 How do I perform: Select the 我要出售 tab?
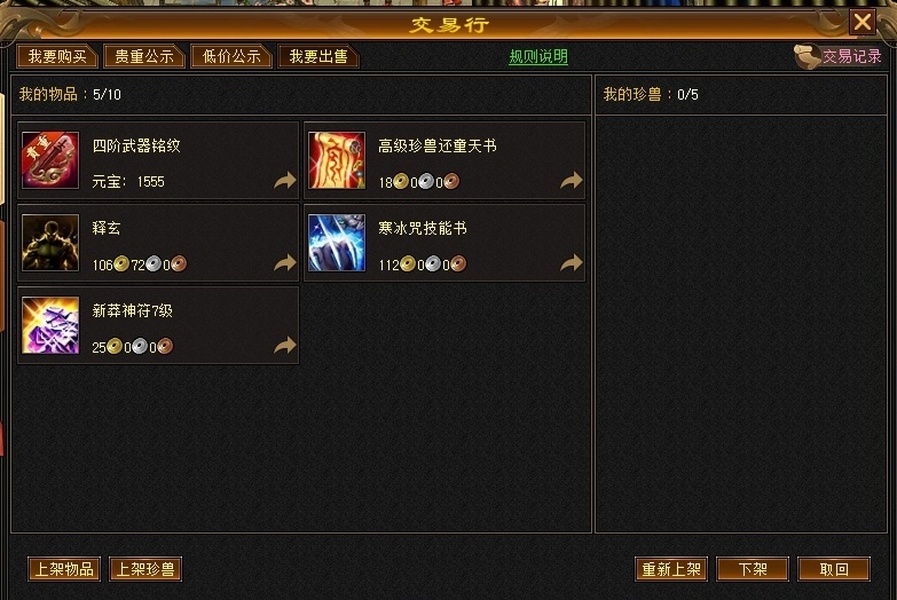pos(318,56)
